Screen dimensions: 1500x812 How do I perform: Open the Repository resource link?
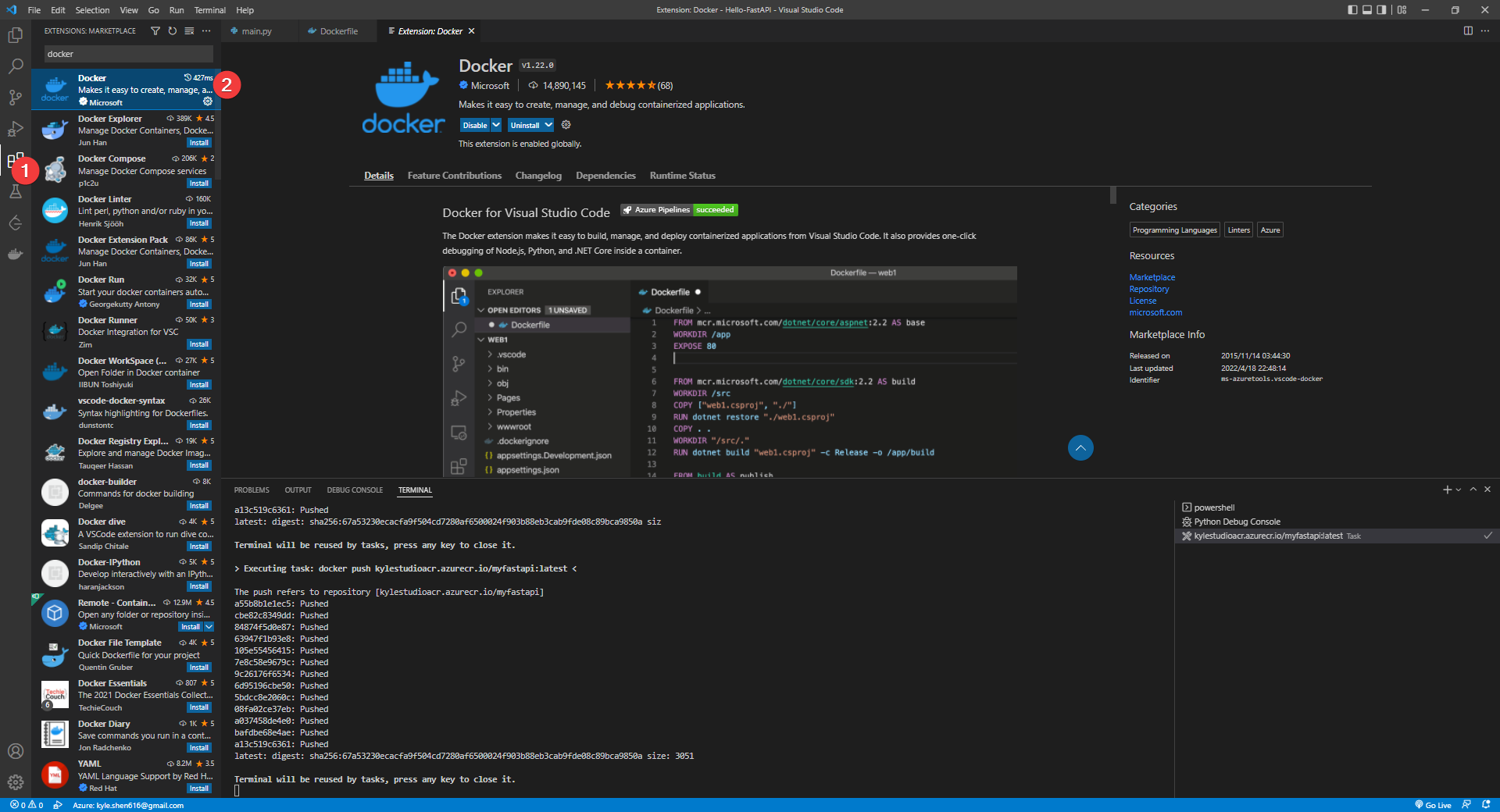tap(1148, 289)
